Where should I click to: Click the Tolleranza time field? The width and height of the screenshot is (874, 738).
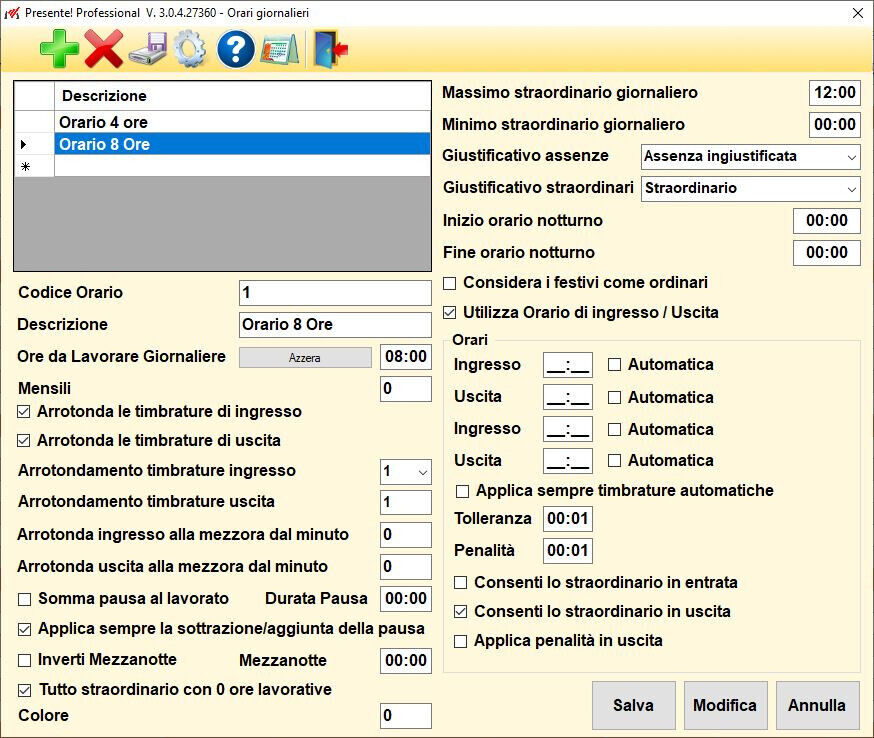pyautogui.click(x=567, y=519)
